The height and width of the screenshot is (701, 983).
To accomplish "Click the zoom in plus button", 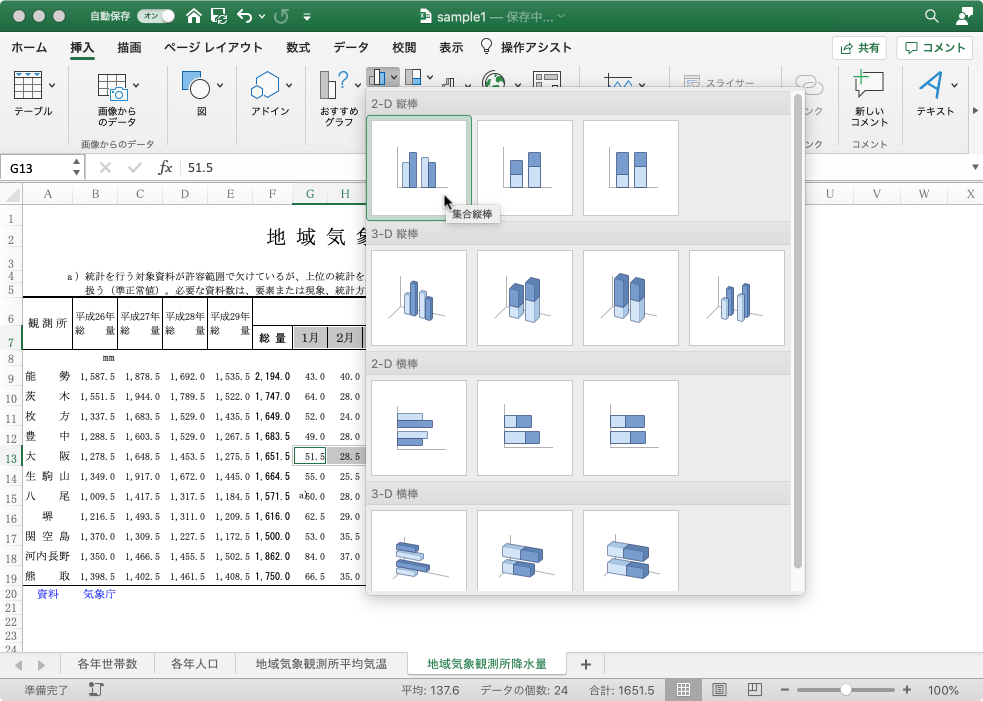I will pos(907,690).
